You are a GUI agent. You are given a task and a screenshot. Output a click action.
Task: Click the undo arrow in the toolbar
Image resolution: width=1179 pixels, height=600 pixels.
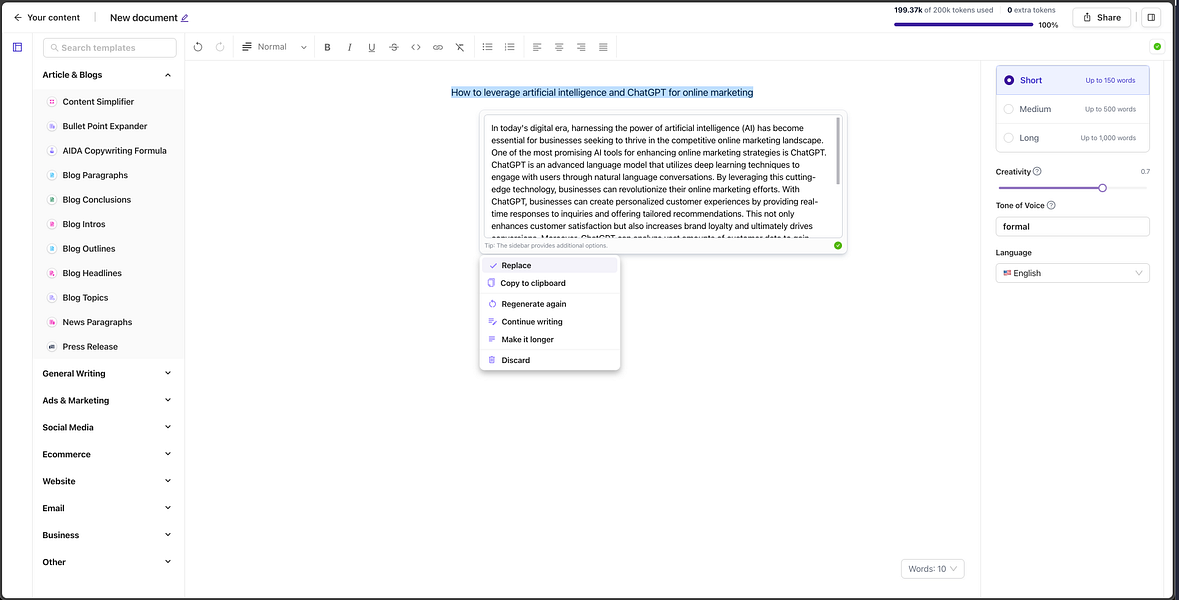(198, 47)
